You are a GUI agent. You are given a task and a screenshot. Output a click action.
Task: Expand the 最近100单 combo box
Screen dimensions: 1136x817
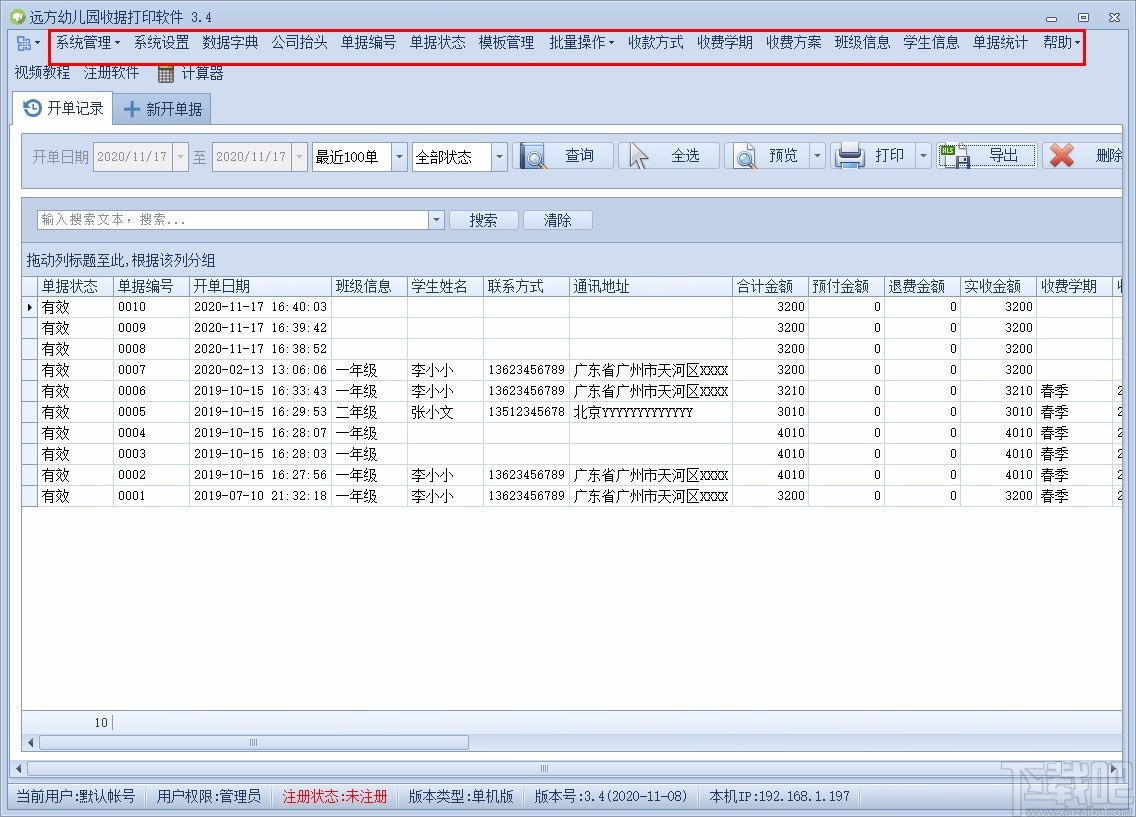coord(399,156)
